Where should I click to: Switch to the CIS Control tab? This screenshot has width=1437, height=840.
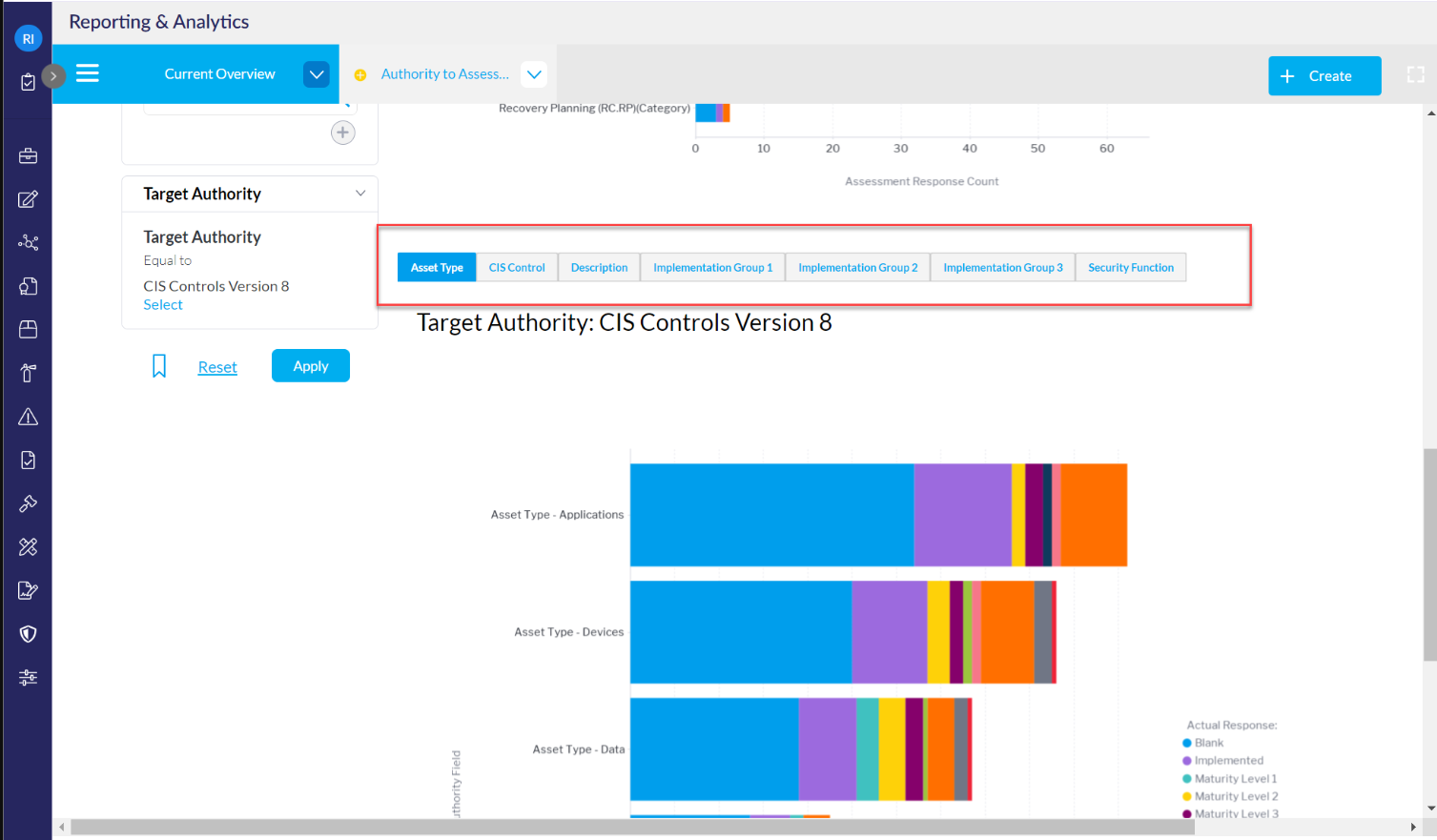516,267
